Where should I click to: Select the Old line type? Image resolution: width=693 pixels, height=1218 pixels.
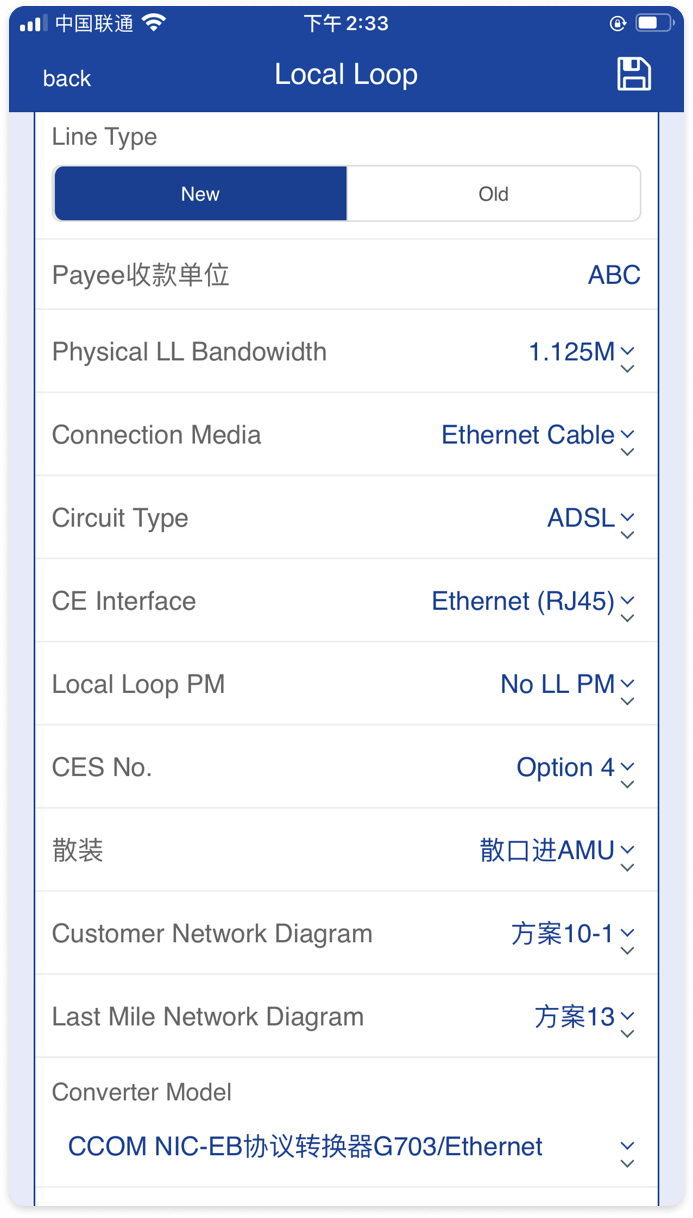pos(493,193)
